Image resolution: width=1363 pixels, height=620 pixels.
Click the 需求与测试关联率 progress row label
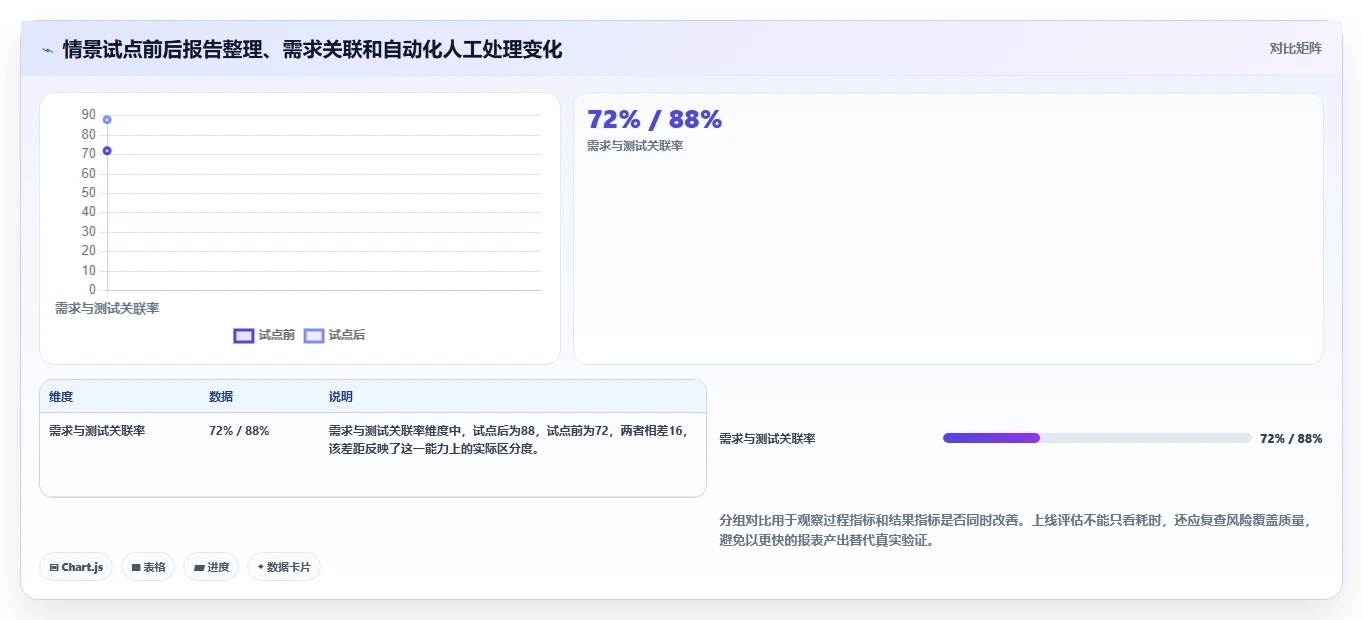coord(767,439)
